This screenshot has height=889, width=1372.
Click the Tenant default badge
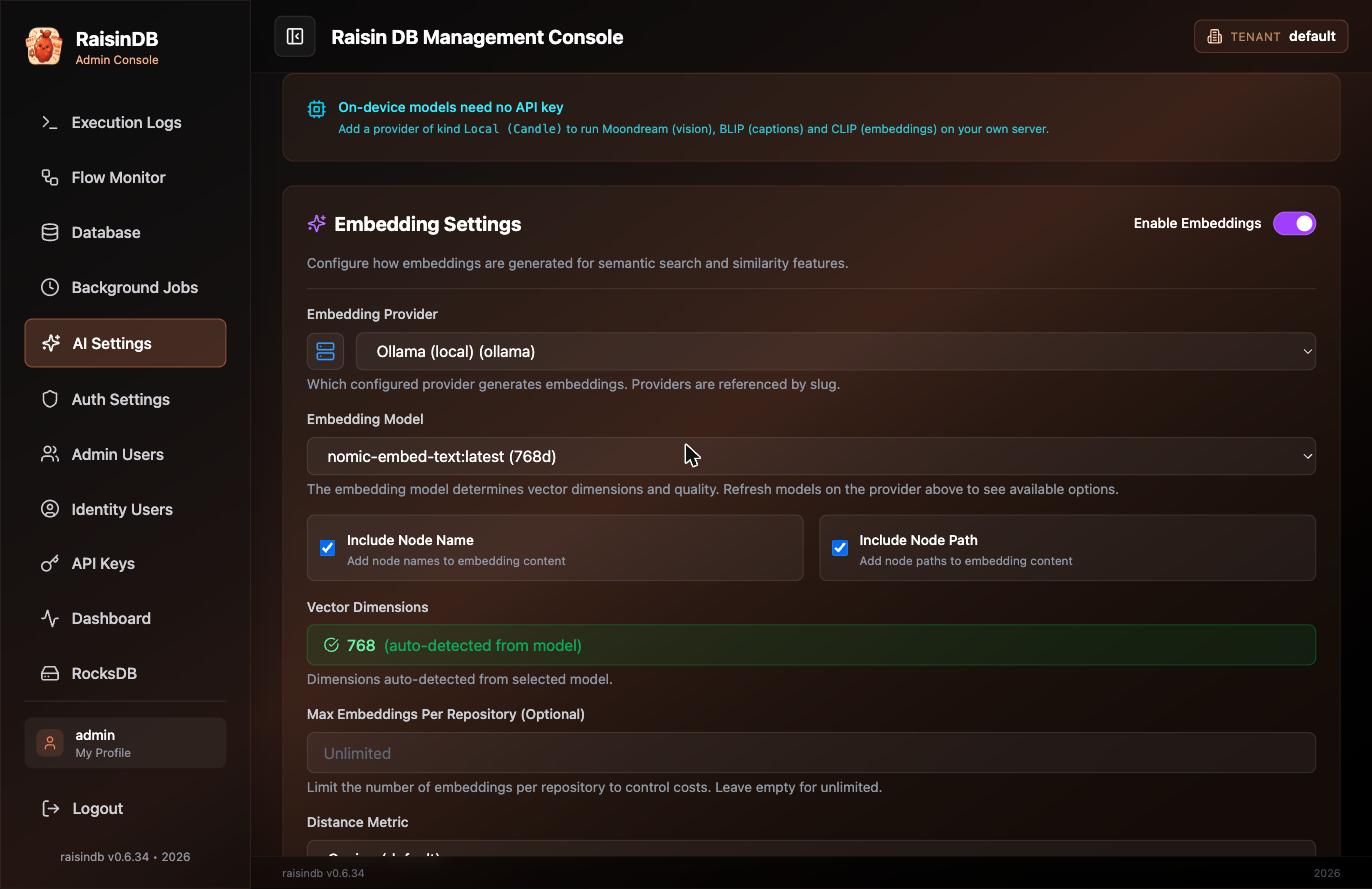[x=1271, y=36]
